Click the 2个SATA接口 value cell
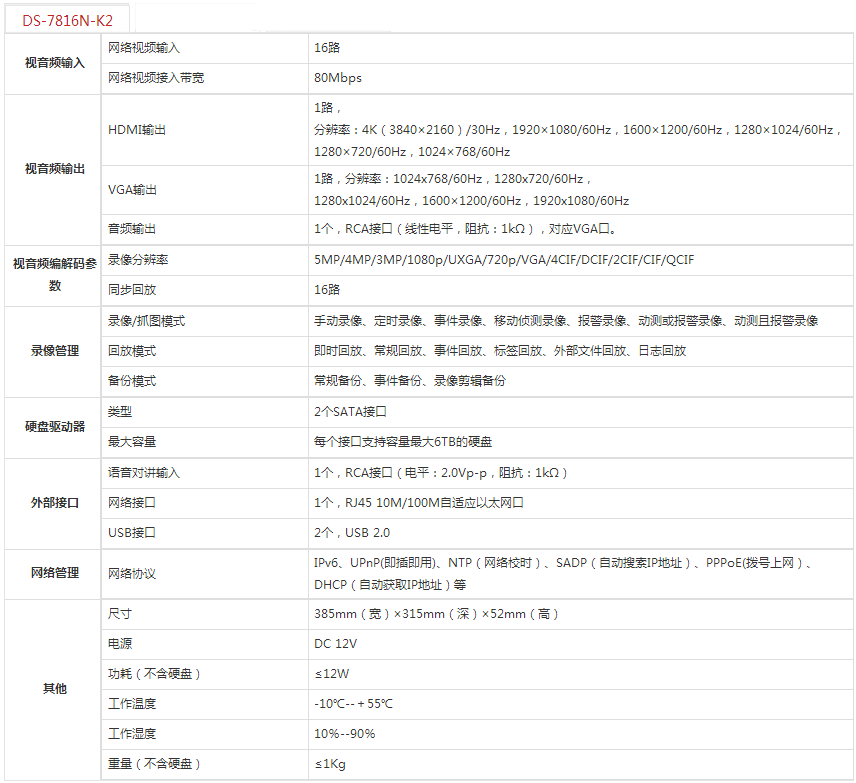 (x=350, y=411)
